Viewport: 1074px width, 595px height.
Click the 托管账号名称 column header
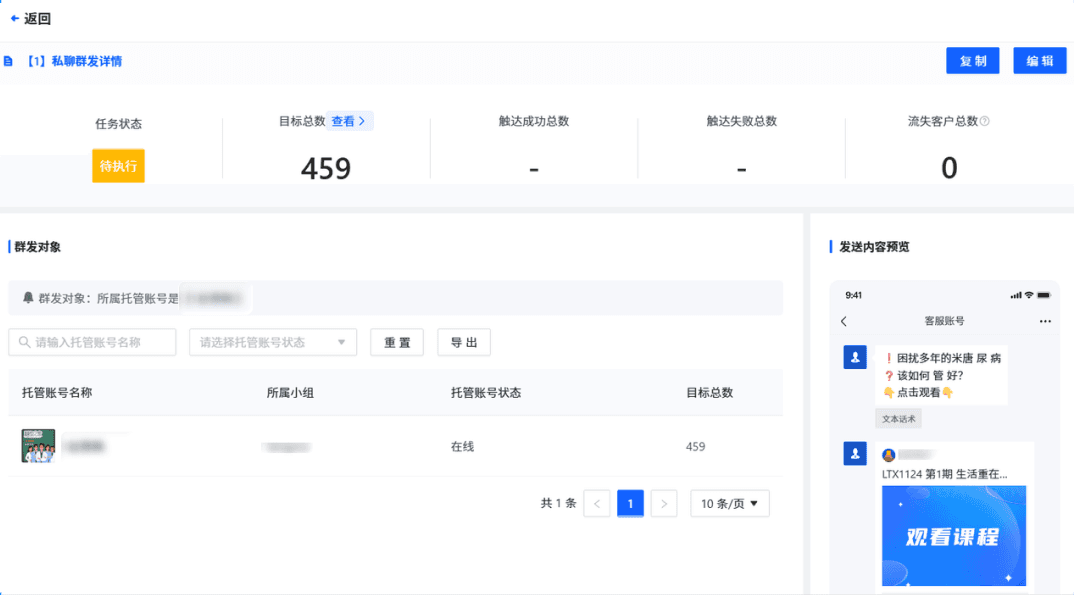tap(57, 393)
